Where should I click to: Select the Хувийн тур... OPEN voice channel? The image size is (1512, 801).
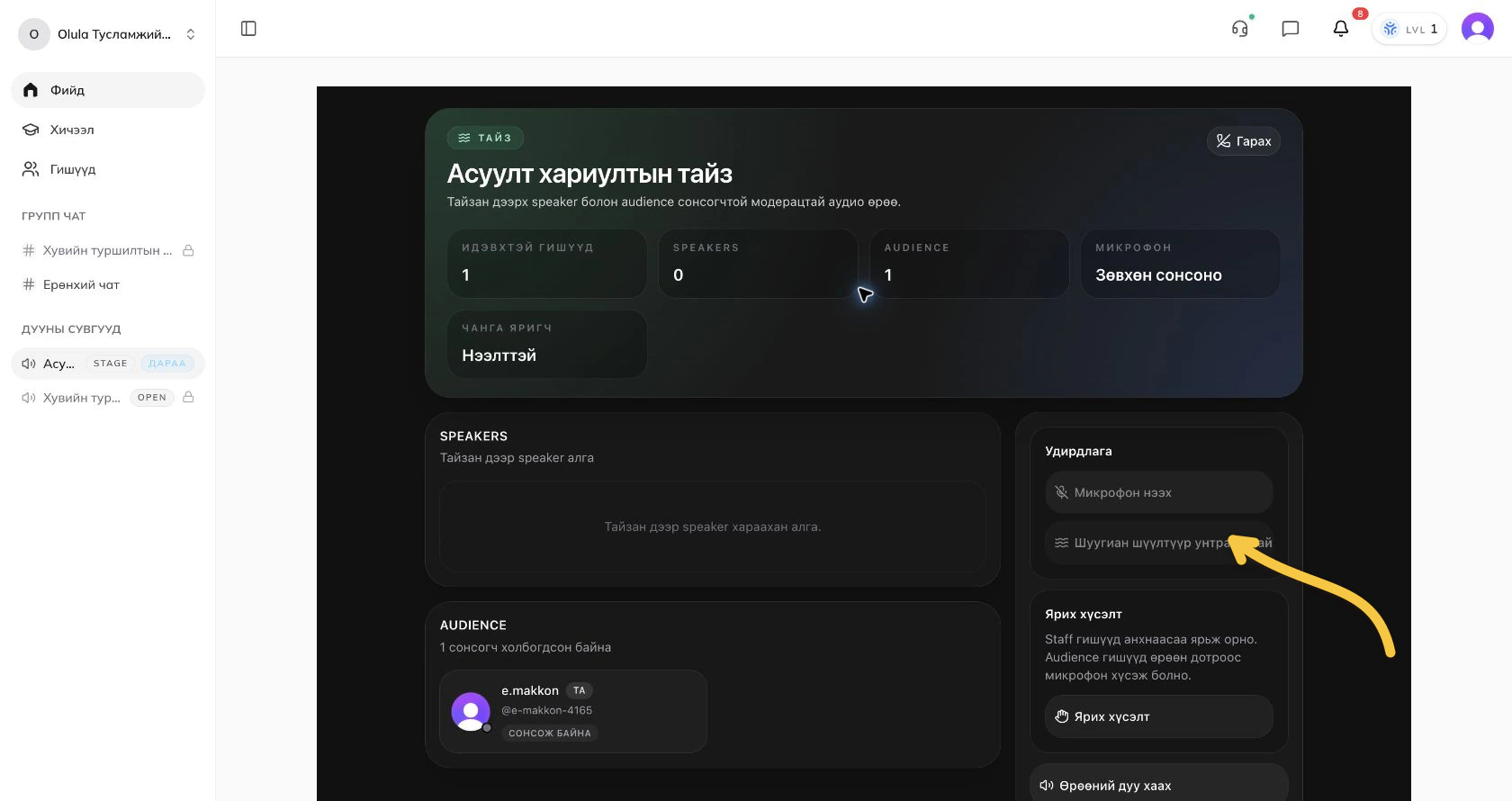(108, 398)
